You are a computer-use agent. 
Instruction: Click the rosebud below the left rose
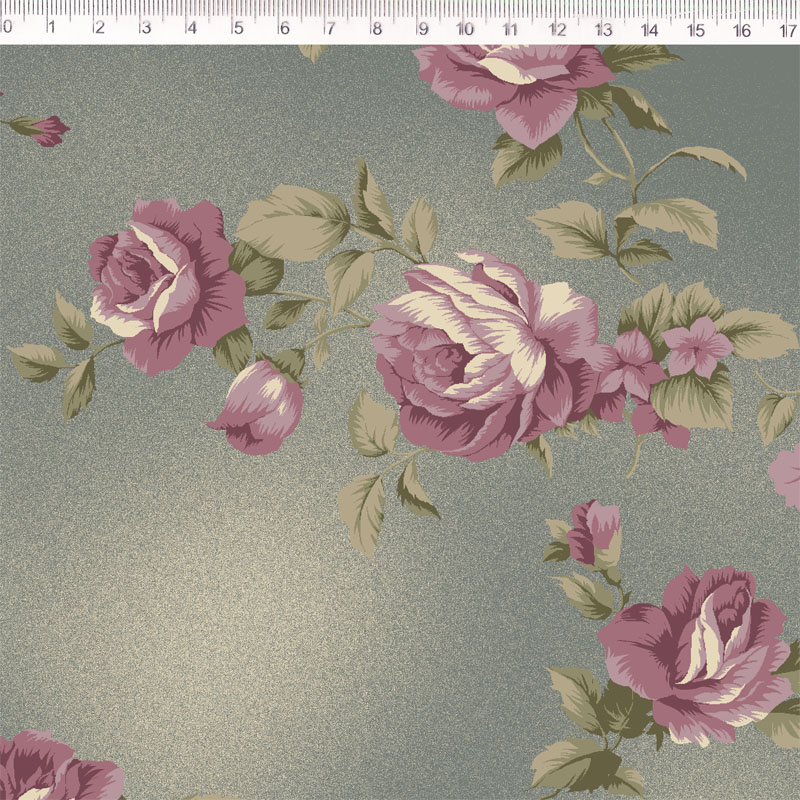point(258,408)
